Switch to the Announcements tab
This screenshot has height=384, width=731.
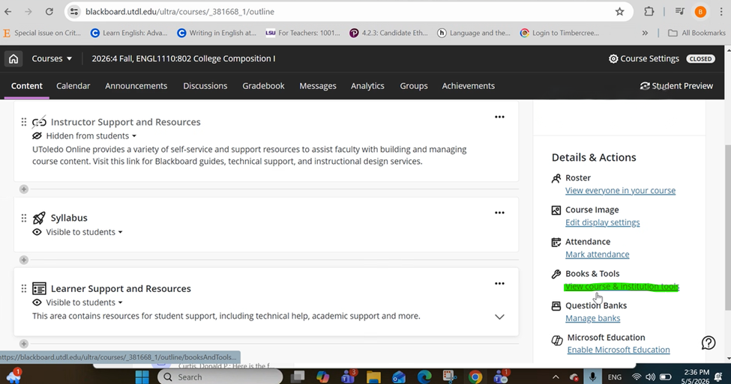(x=136, y=86)
